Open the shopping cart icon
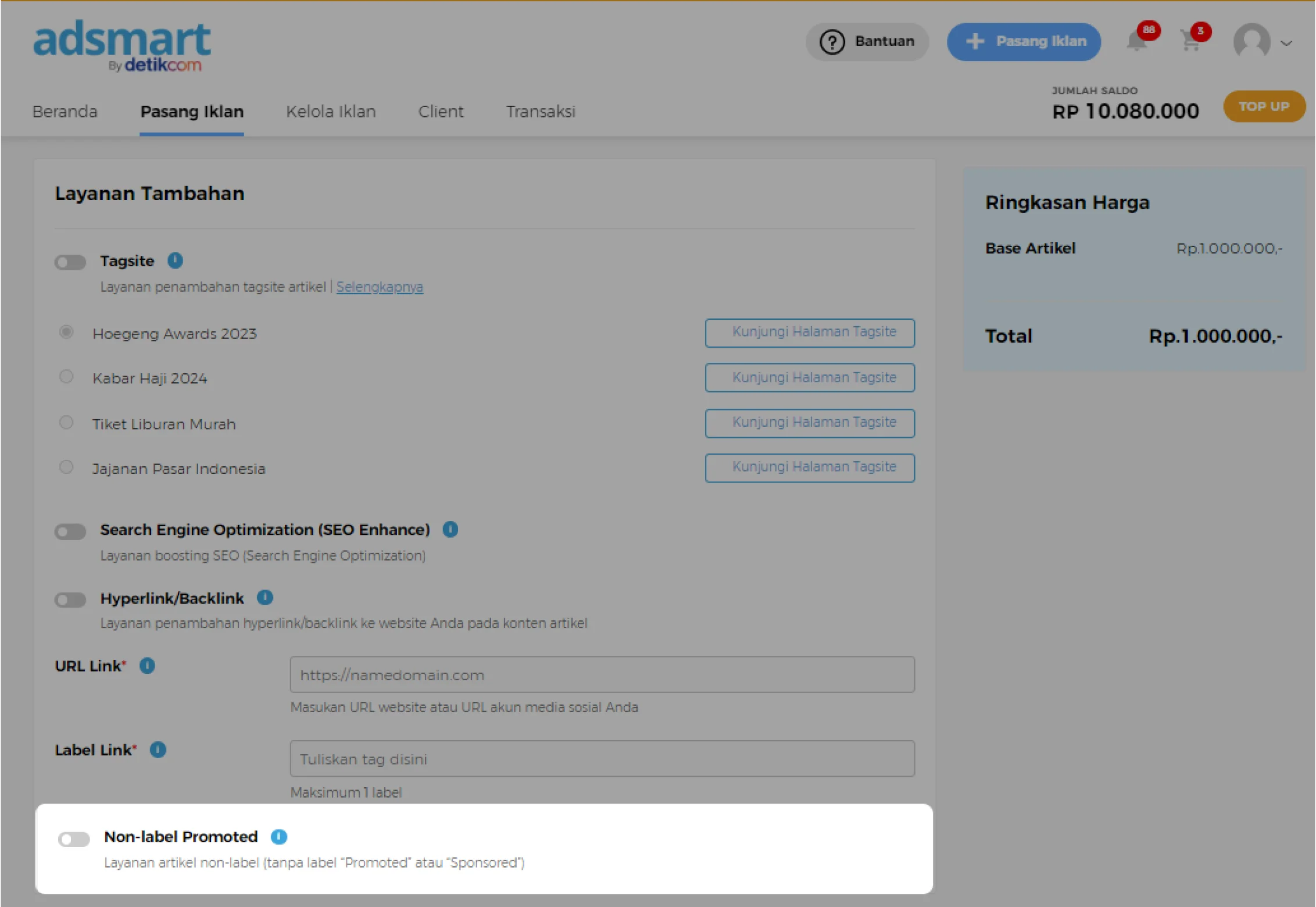The image size is (1316, 907). [x=1192, y=42]
